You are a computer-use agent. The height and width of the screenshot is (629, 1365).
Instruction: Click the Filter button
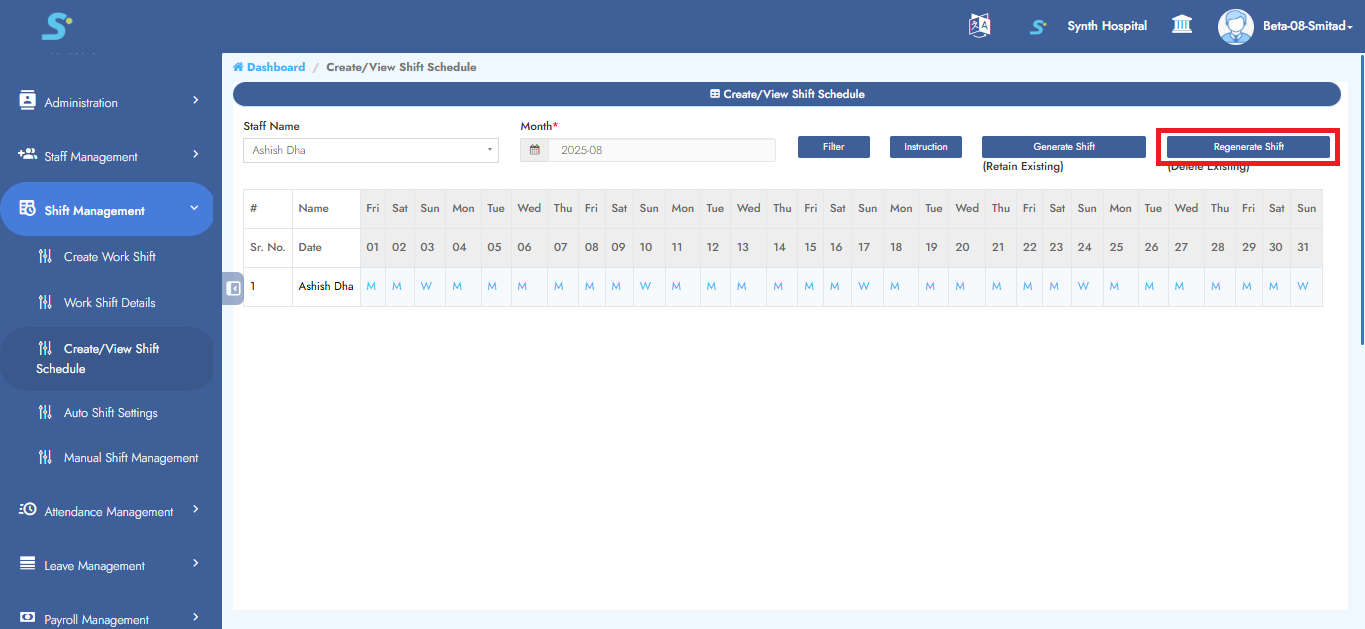coord(833,147)
